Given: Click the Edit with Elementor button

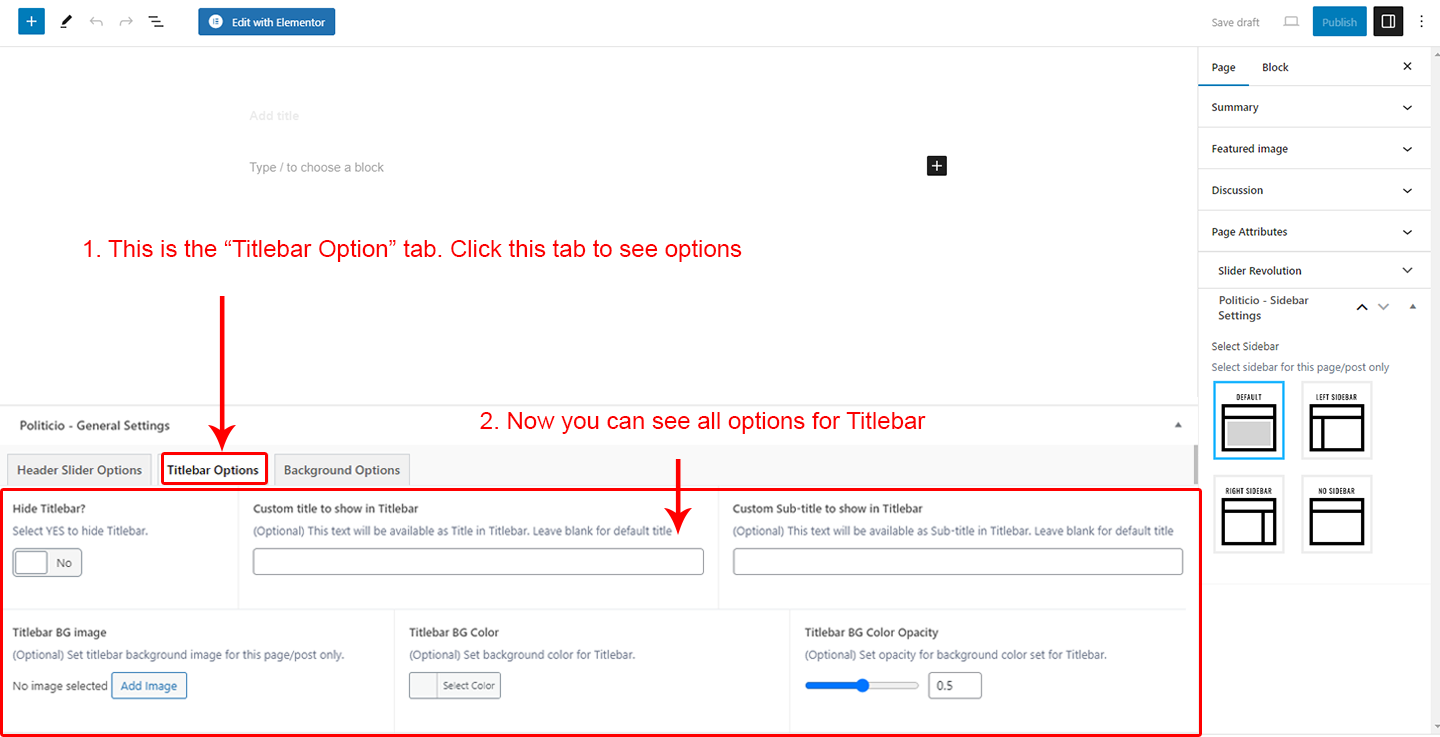Looking at the screenshot, I should (266, 22).
